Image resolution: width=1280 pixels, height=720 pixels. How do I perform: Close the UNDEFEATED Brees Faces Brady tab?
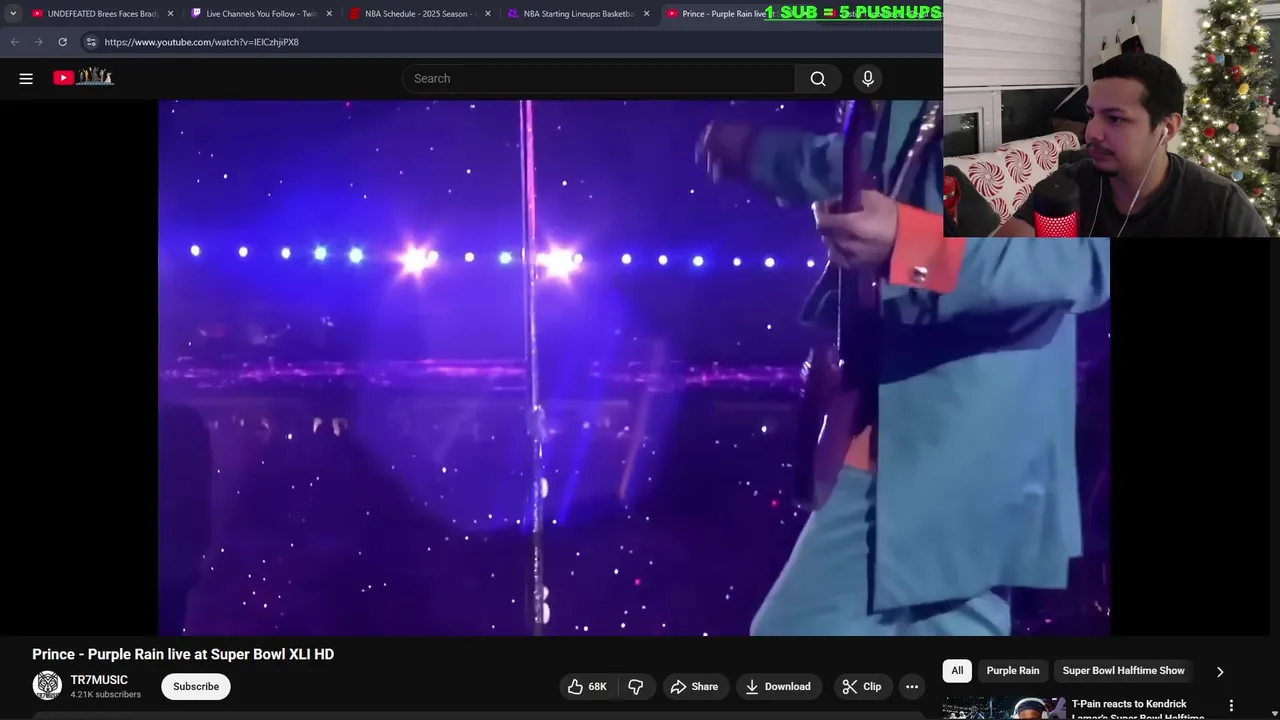click(x=170, y=14)
